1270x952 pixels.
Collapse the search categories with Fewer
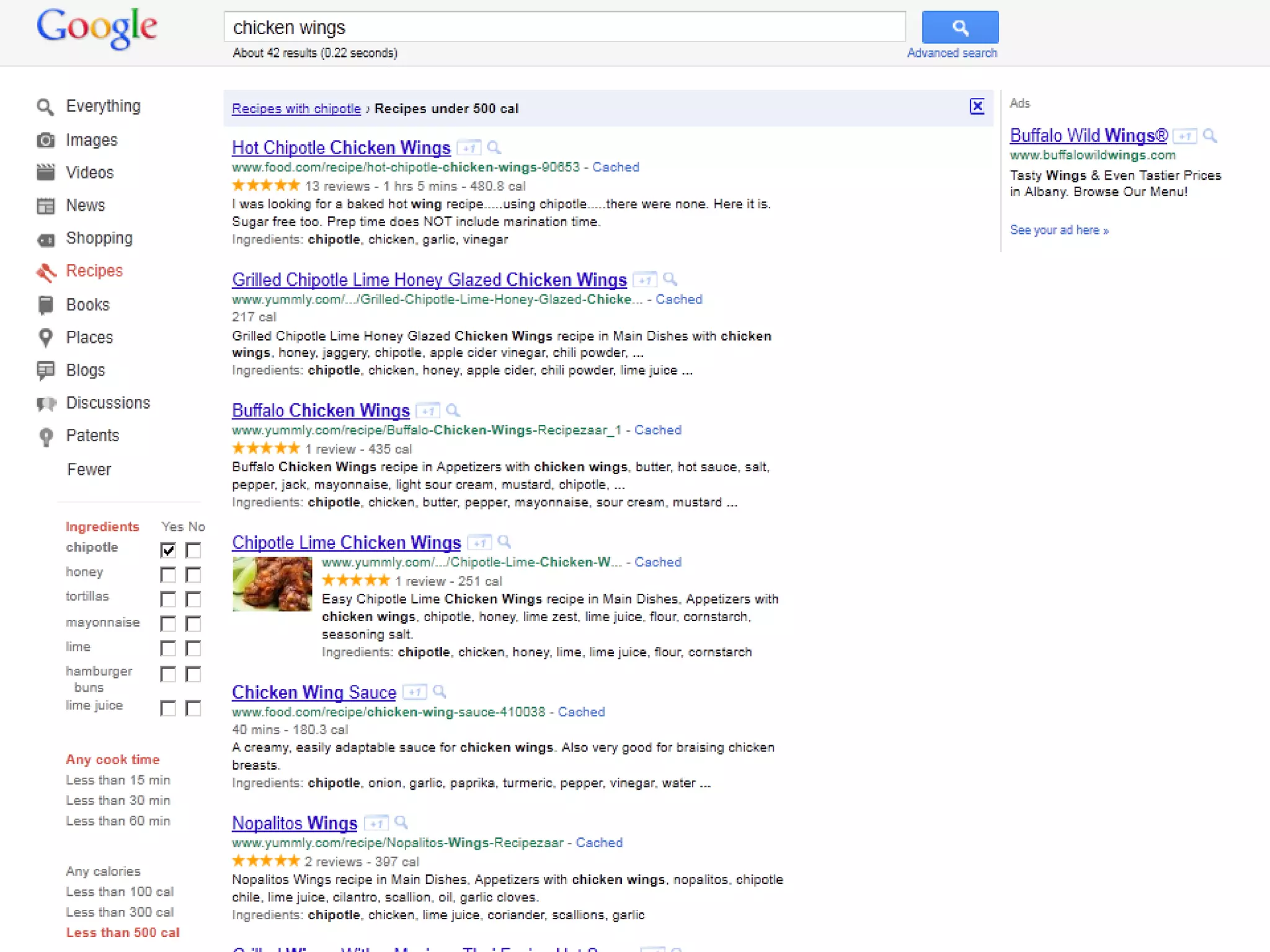(x=89, y=470)
